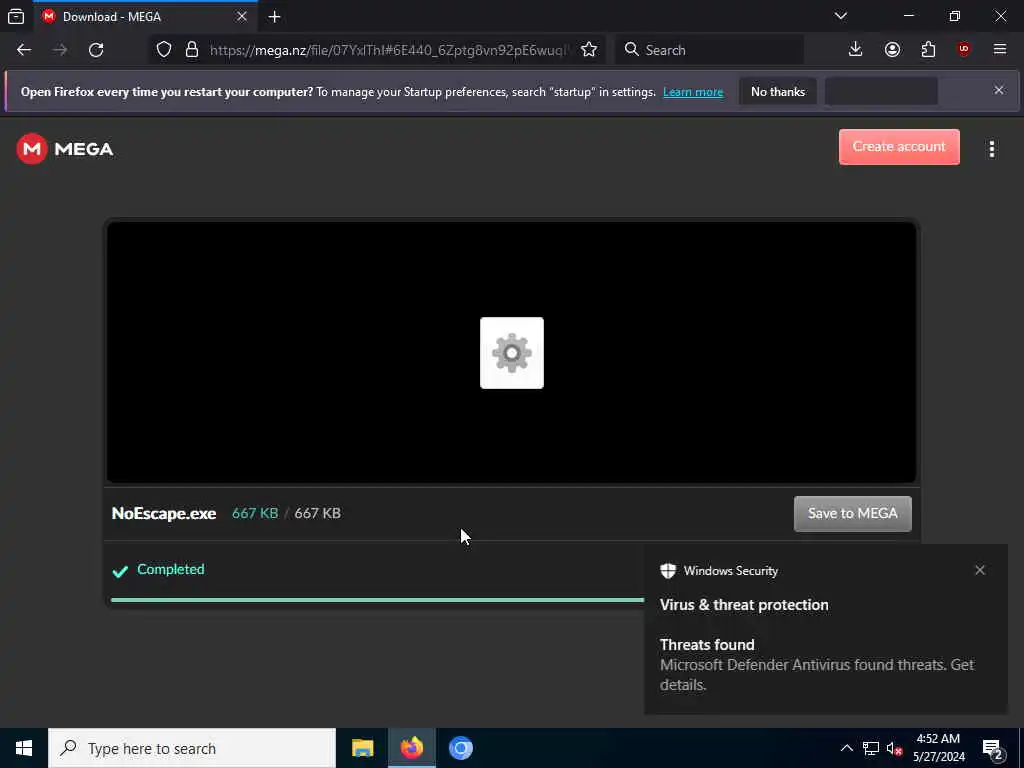Bookmark this page with star icon
Viewport: 1024px width, 768px height.
[588, 50]
